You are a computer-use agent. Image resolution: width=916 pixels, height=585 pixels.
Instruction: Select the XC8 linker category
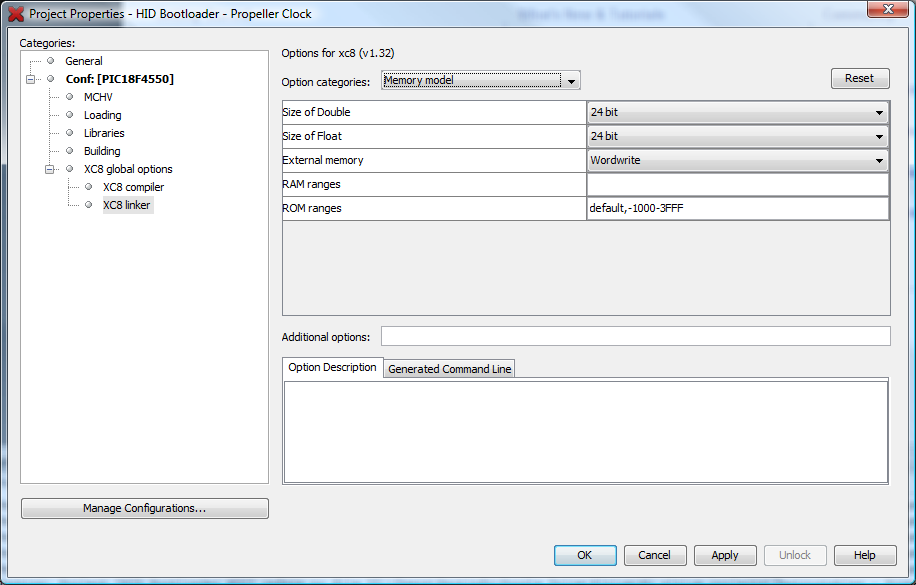(x=126, y=205)
